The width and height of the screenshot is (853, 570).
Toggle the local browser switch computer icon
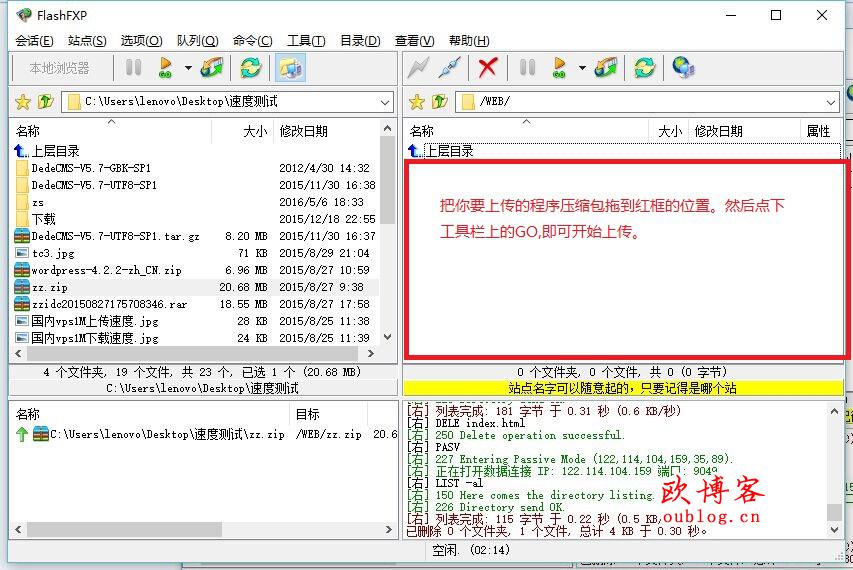pyautogui.click(x=290, y=68)
